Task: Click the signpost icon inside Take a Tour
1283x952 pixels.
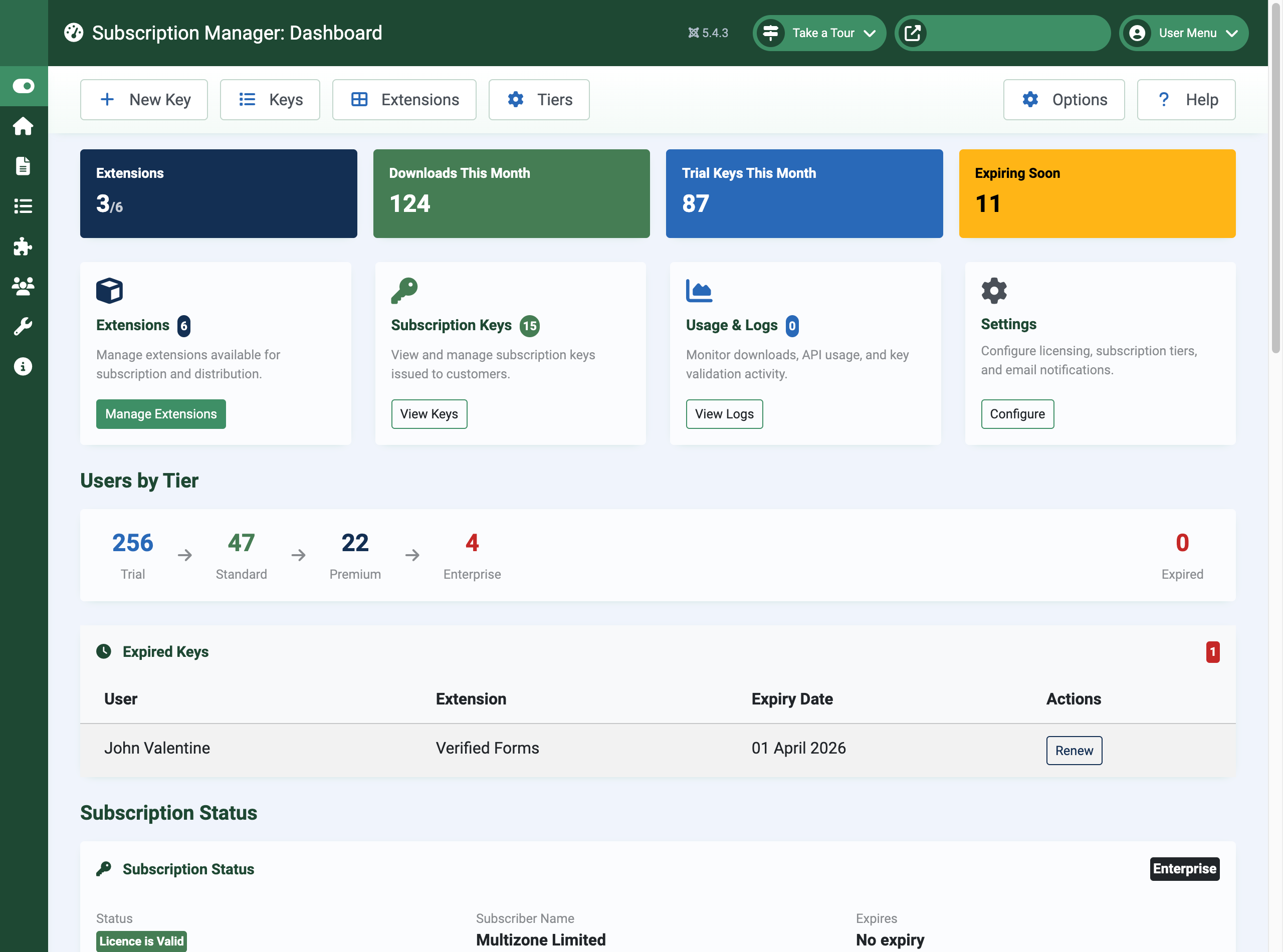Action: pyautogui.click(x=771, y=33)
